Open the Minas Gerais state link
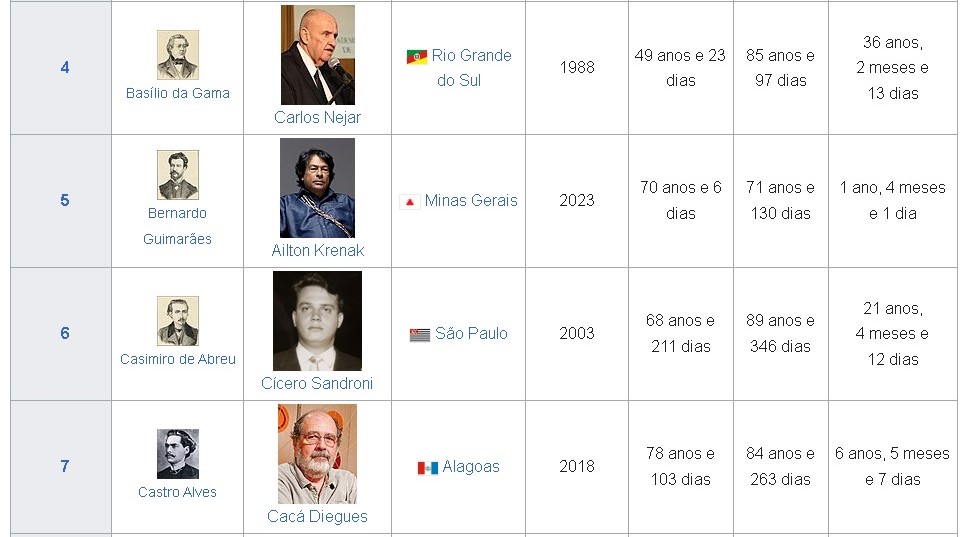 point(471,201)
